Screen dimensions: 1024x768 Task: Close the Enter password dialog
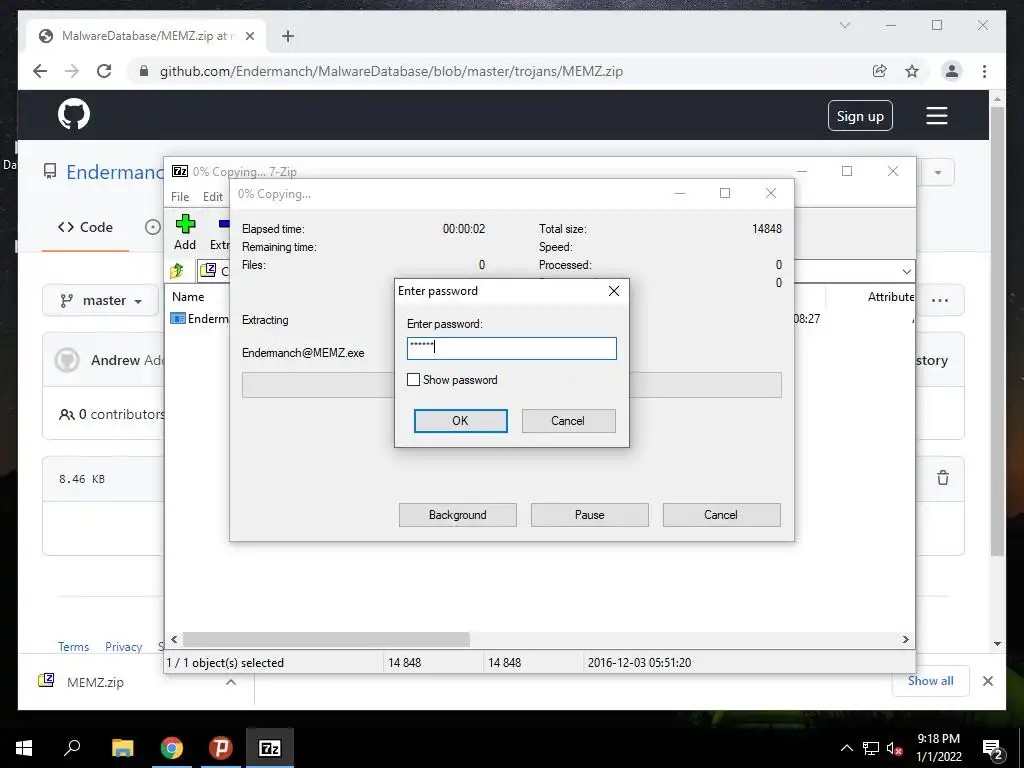click(614, 291)
